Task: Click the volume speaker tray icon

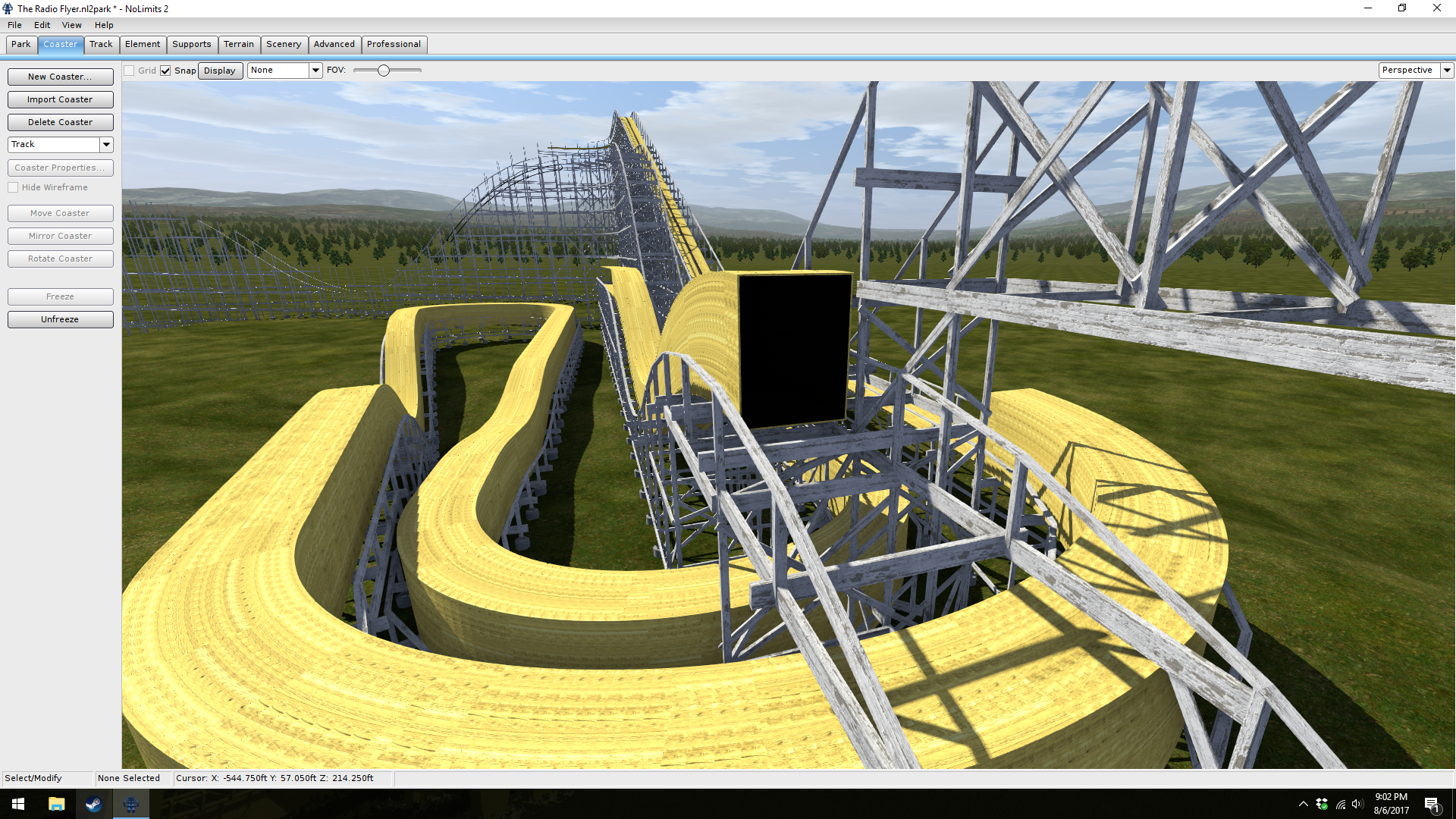Action: (x=1357, y=804)
